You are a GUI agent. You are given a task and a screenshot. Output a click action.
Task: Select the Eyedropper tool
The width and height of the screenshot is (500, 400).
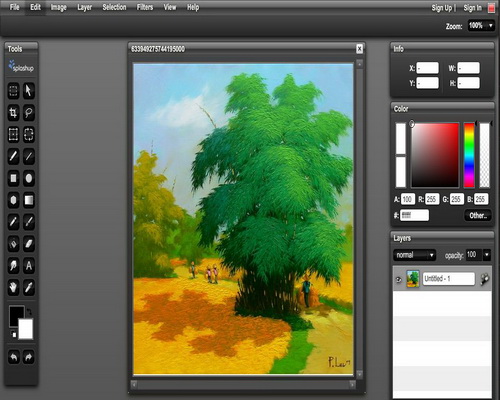(x=29, y=287)
